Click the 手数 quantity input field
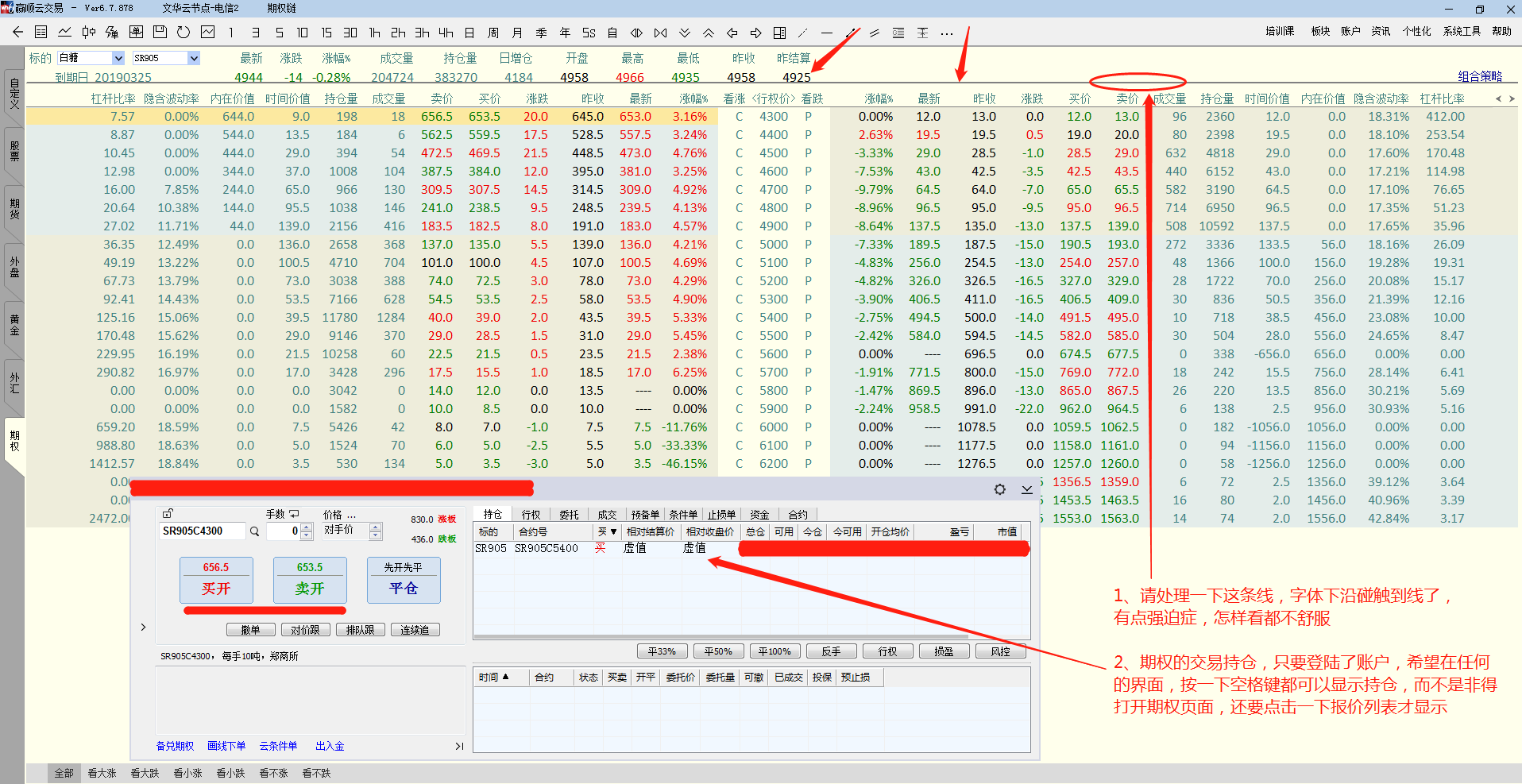1522x784 pixels. click(x=284, y=531)
